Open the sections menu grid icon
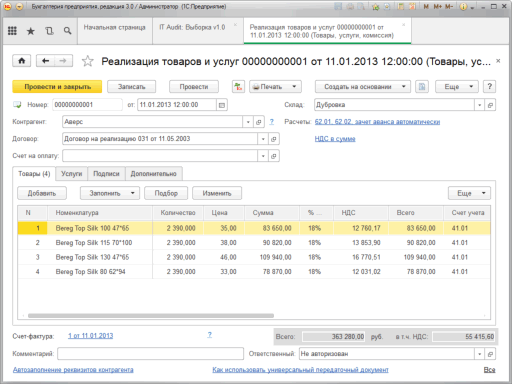512x384 pixels. 12,31
